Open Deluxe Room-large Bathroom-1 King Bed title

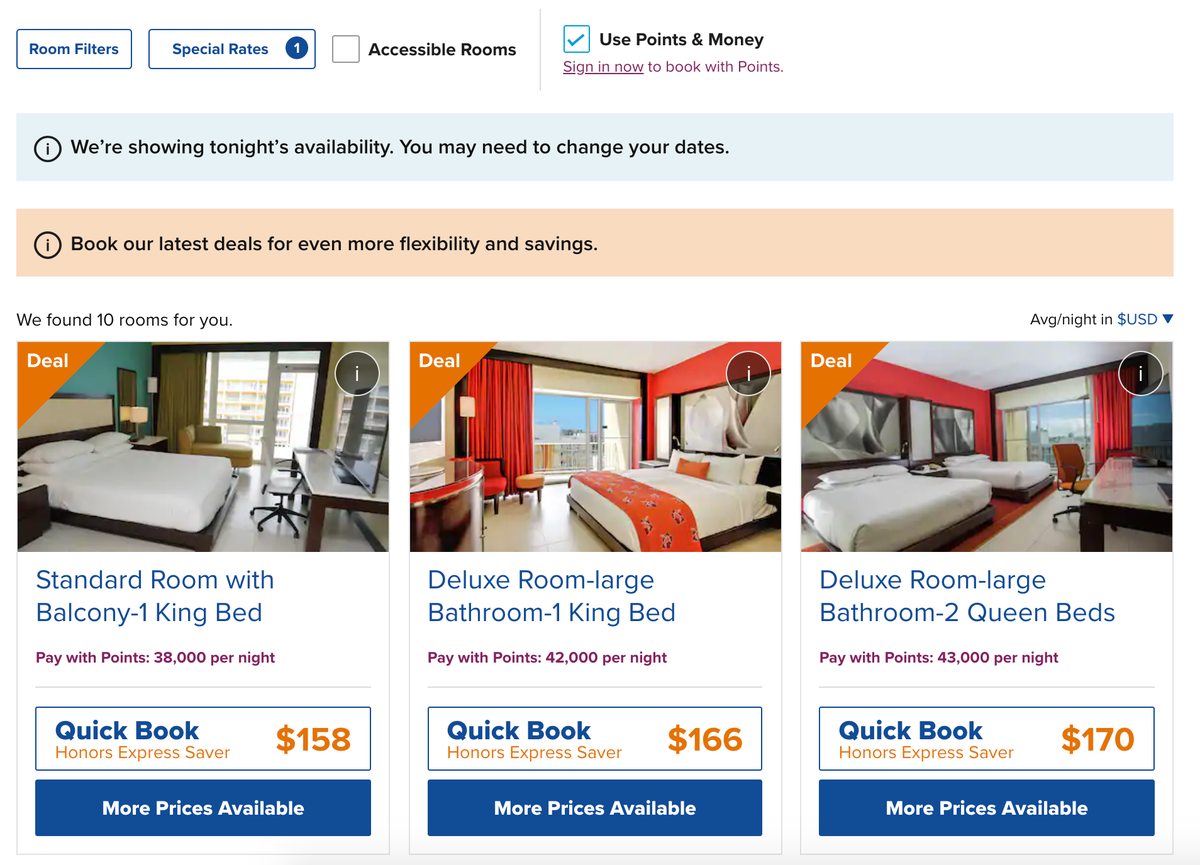click(551, 596)
